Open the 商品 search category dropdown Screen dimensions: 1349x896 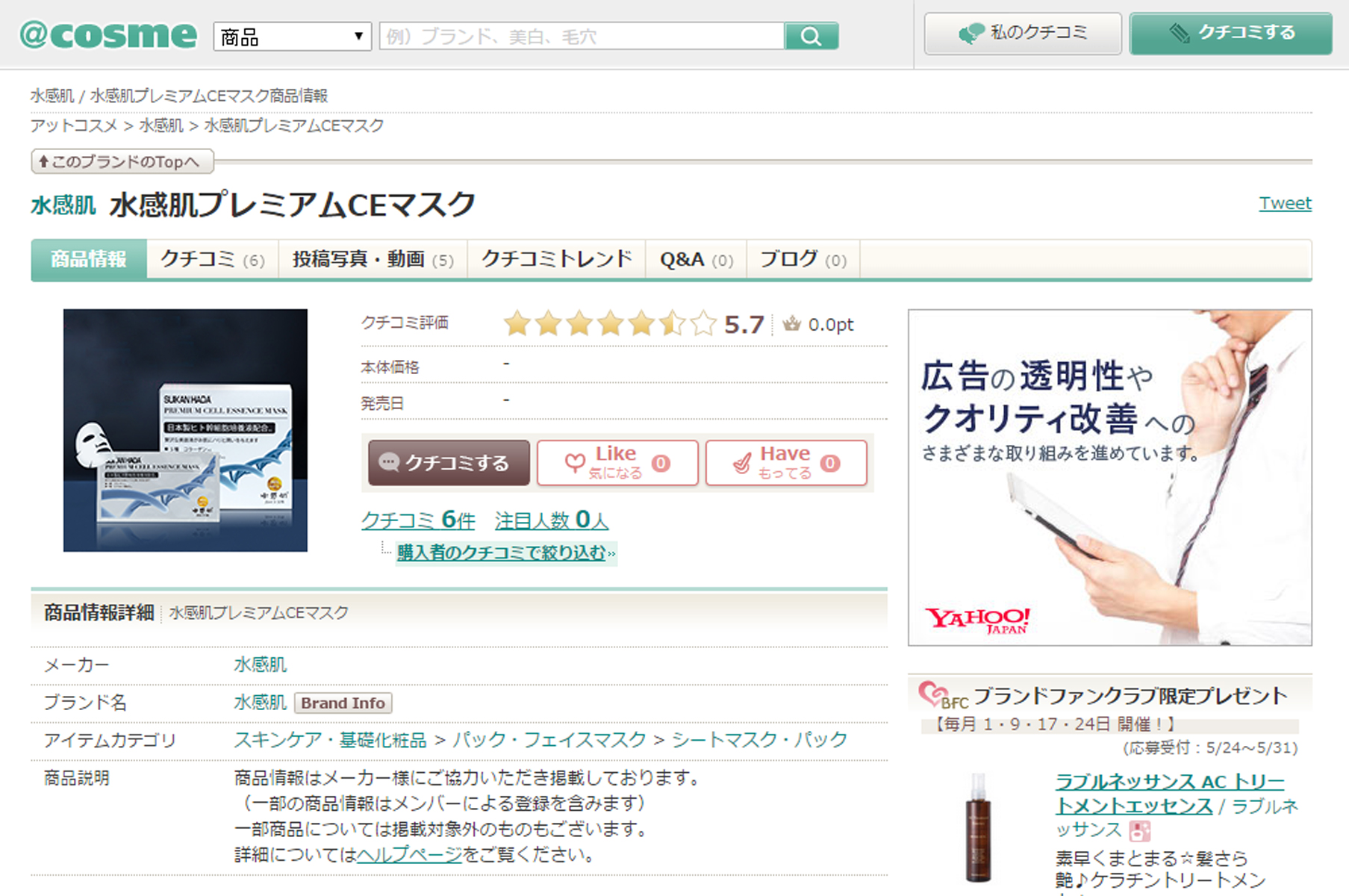point(292,37)
